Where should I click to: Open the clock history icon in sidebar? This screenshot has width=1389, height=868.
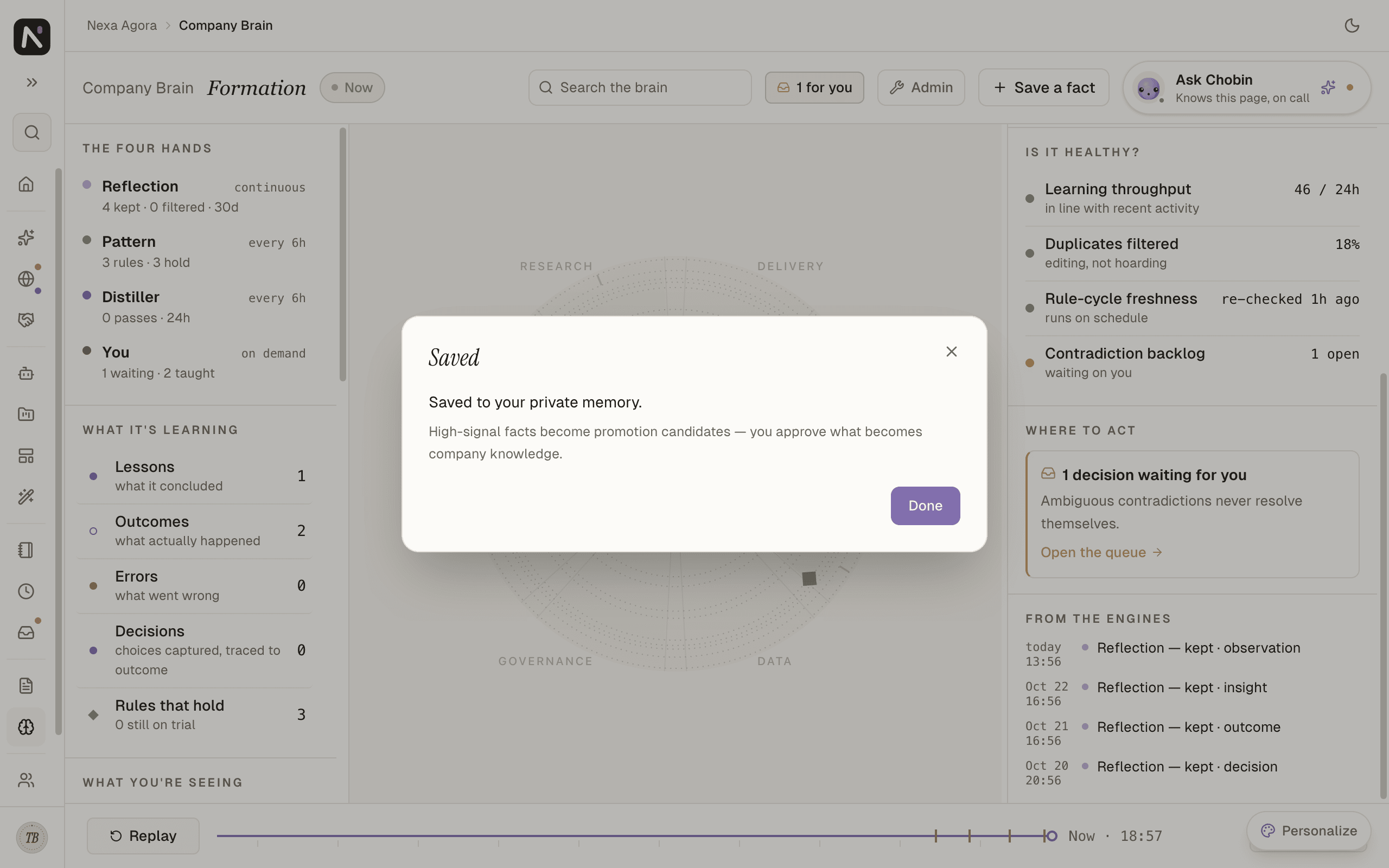26,591
